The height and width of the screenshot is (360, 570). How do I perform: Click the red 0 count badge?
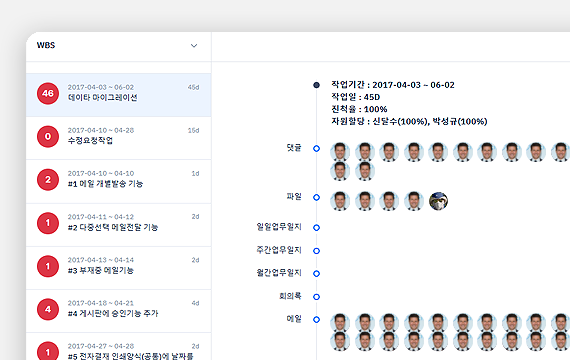pyautogui.click(x=48, y=136)
